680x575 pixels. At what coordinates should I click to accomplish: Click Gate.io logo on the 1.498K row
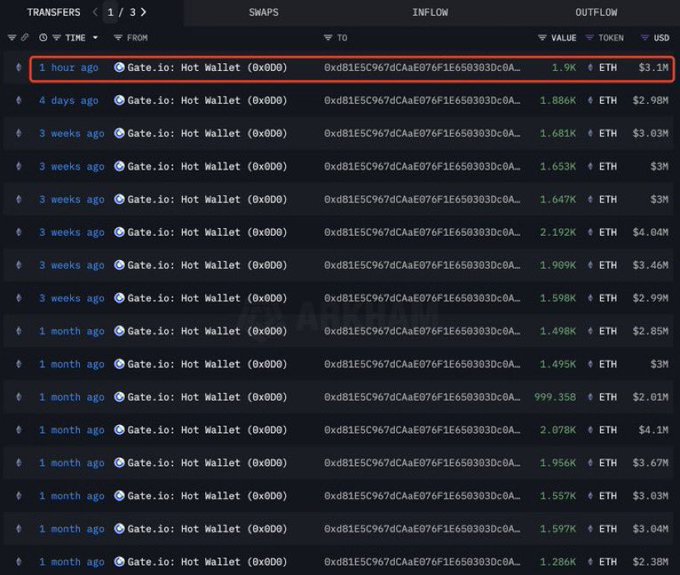(119, 331)
